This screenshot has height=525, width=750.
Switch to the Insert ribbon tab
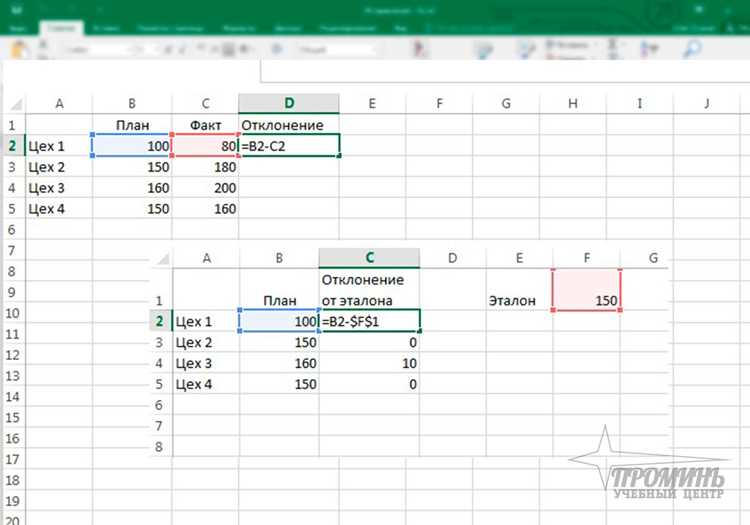(106, 29)
